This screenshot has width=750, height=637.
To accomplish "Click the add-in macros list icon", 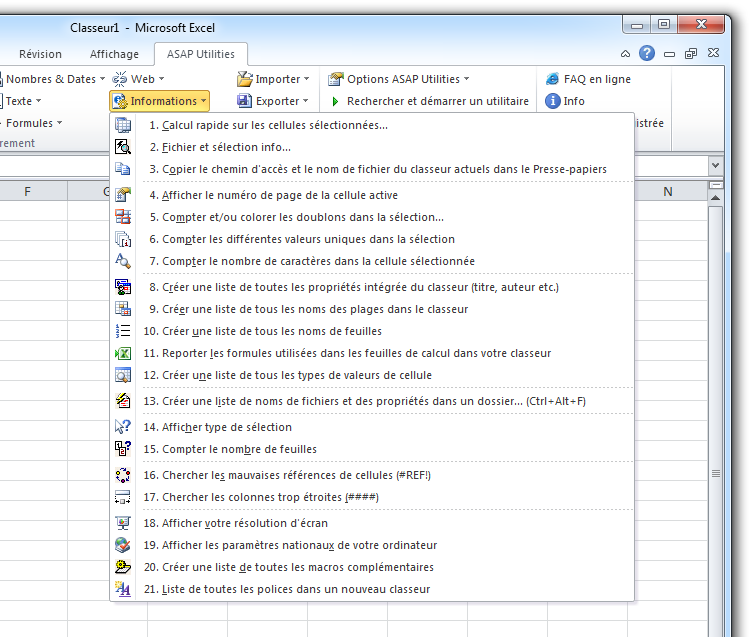I will point(123,567).
